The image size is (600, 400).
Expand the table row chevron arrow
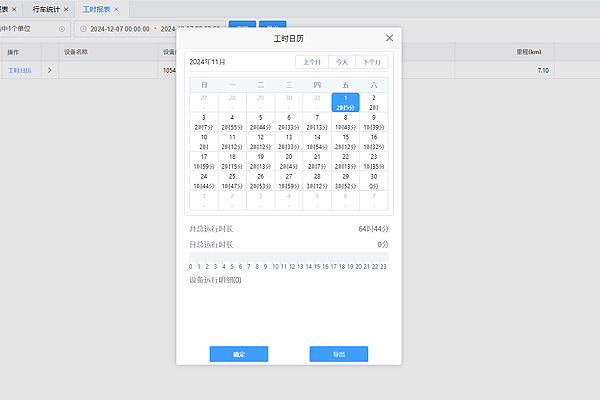49,70
